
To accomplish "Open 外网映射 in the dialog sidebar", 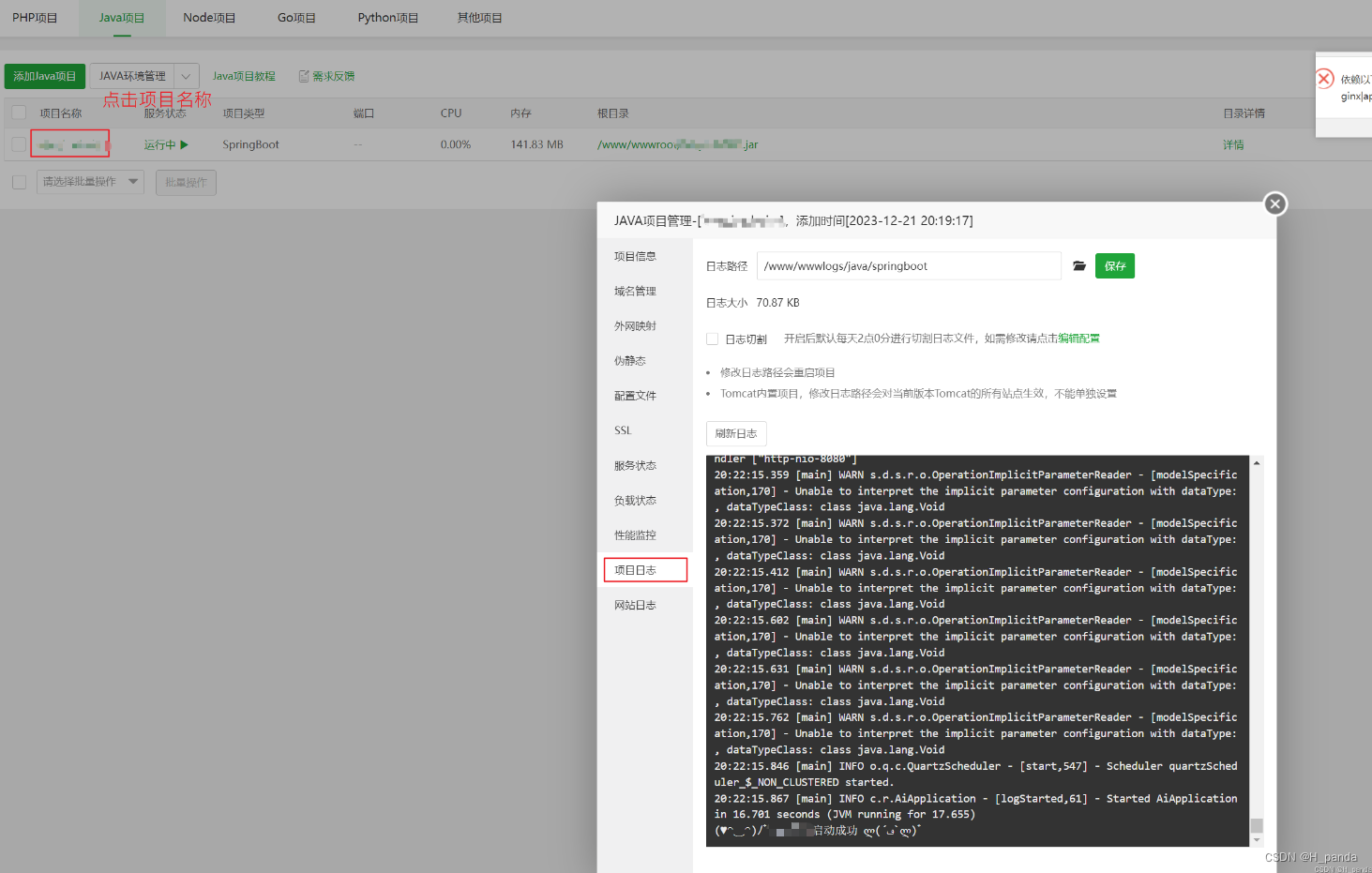I will pyautogui.click(x=635, y=326).
